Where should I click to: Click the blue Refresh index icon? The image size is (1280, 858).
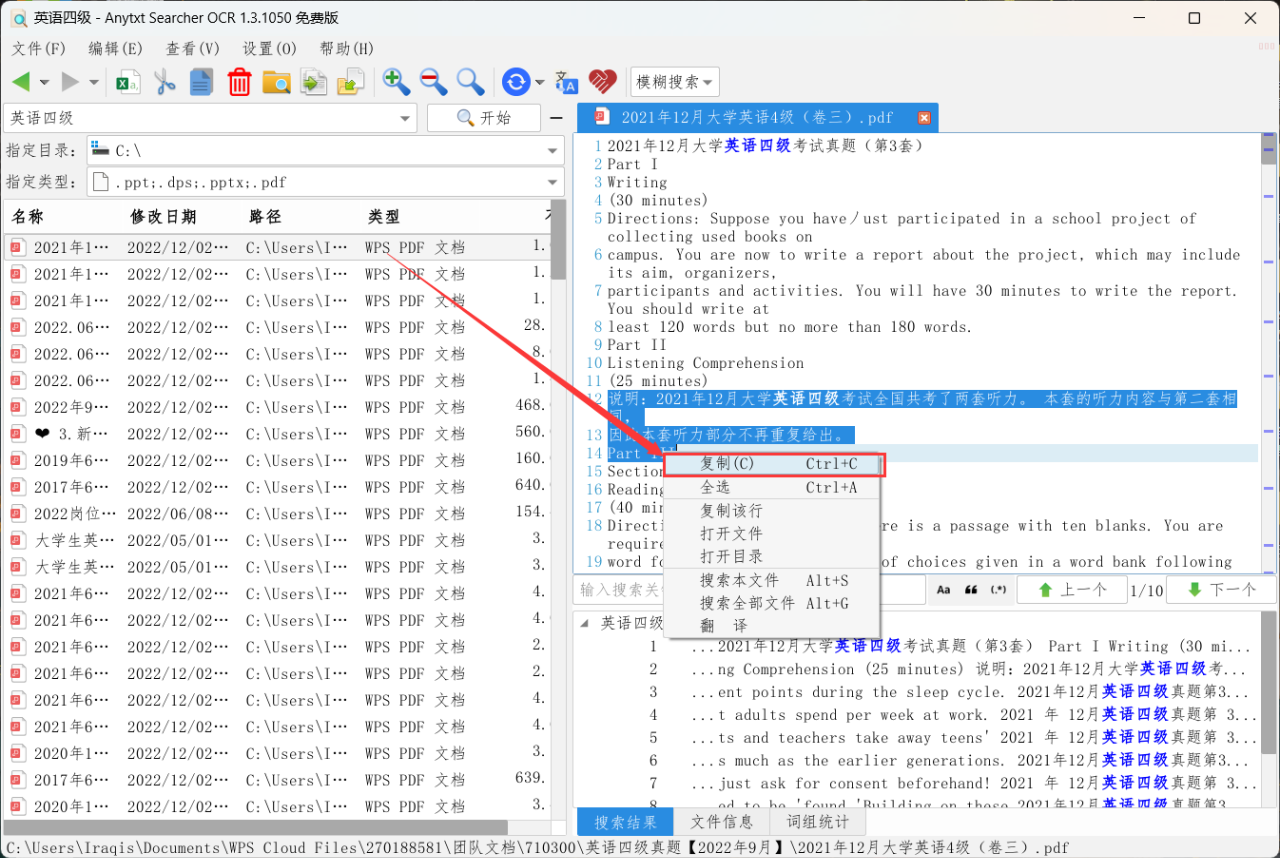[516, 82]
